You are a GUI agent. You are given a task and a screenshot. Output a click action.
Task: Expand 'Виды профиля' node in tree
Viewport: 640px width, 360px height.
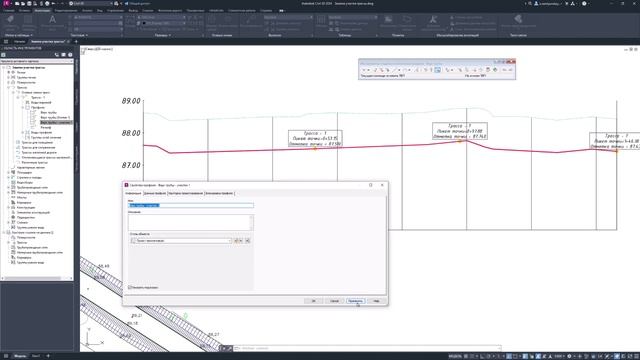tap(23, 133)
